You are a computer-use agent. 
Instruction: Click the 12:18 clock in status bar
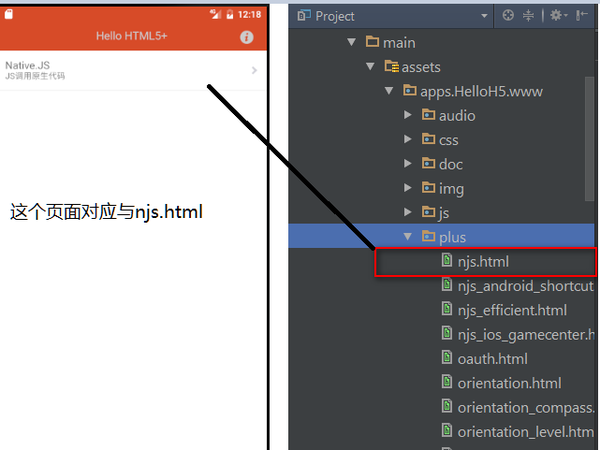click(249, 15)
